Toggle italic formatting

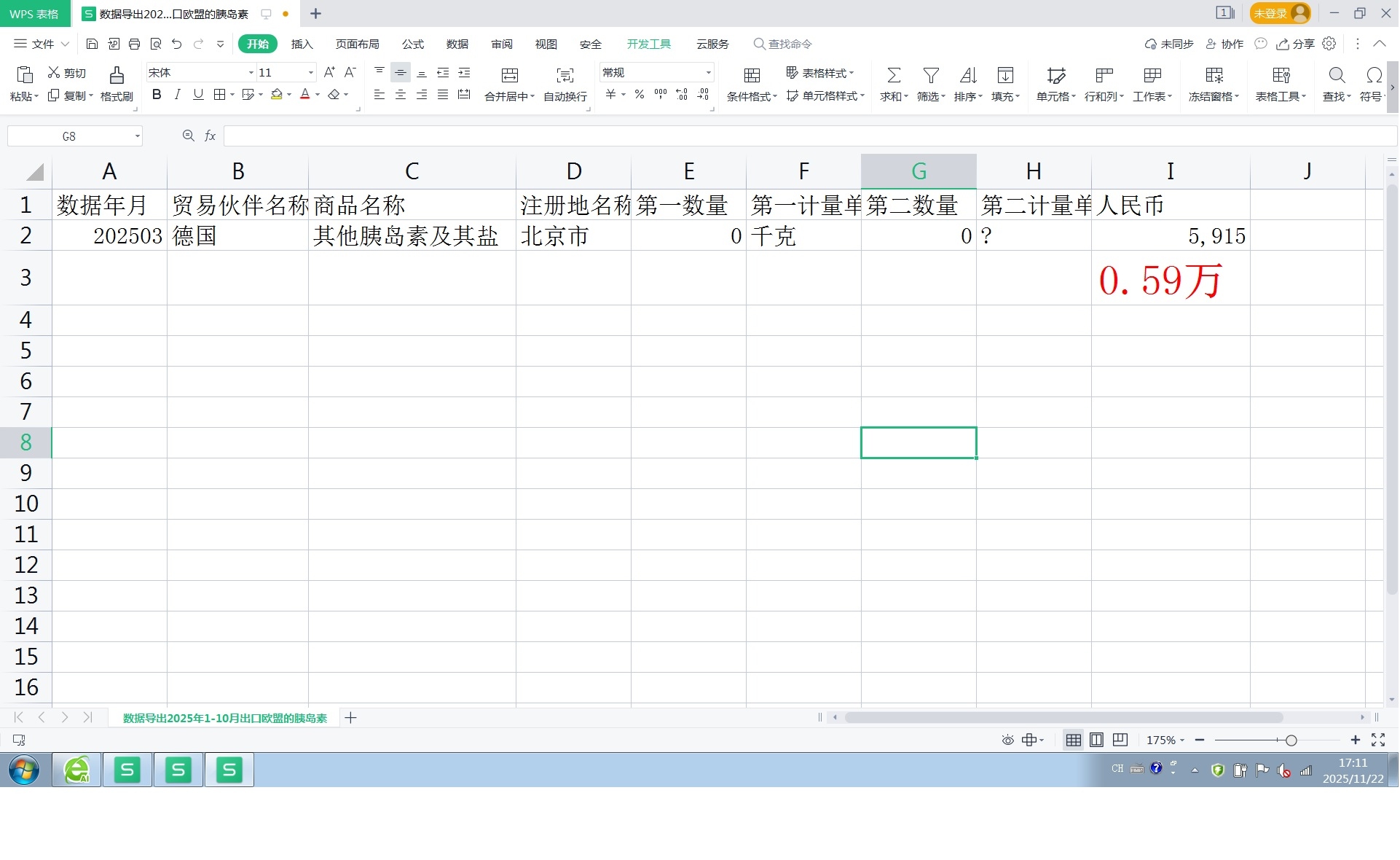click(177, 95)
